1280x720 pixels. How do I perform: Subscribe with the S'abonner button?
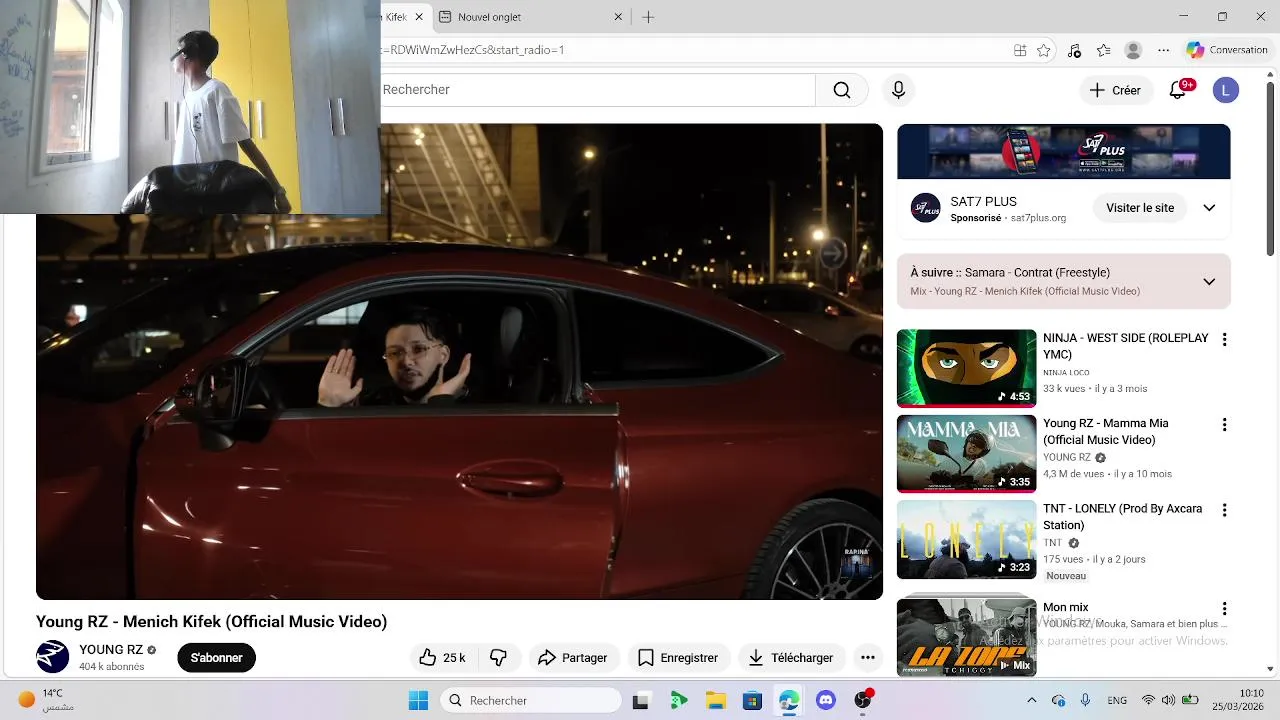(x=217, y=657)
